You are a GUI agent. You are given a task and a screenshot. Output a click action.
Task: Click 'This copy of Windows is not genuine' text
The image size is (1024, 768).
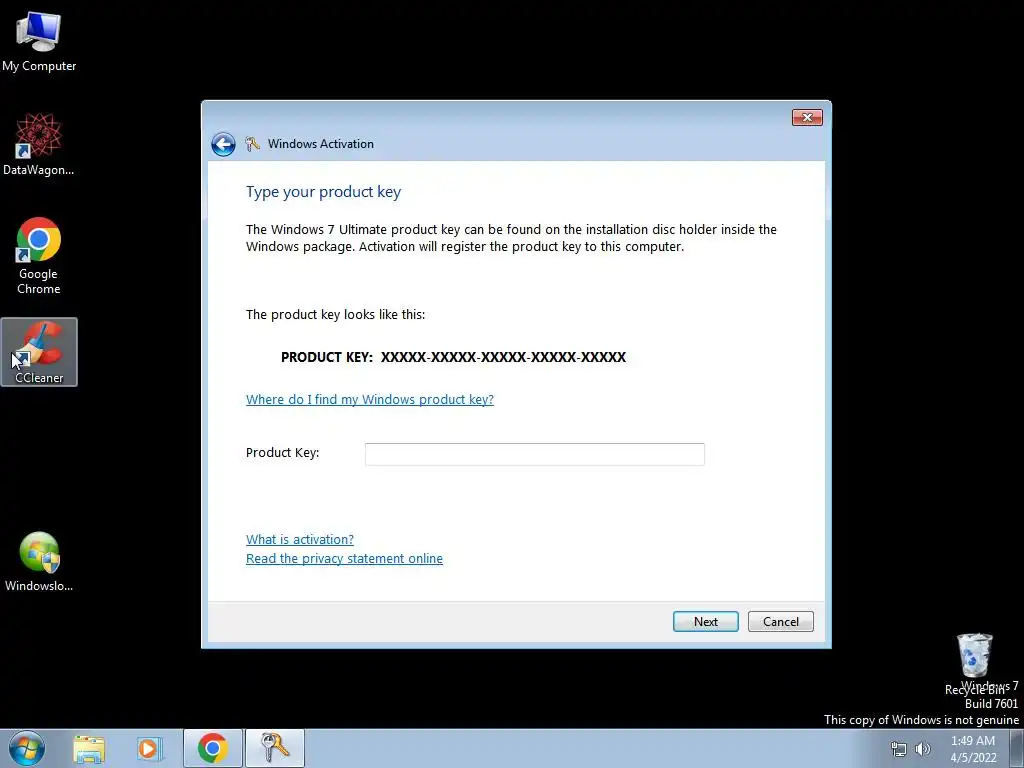921,720
